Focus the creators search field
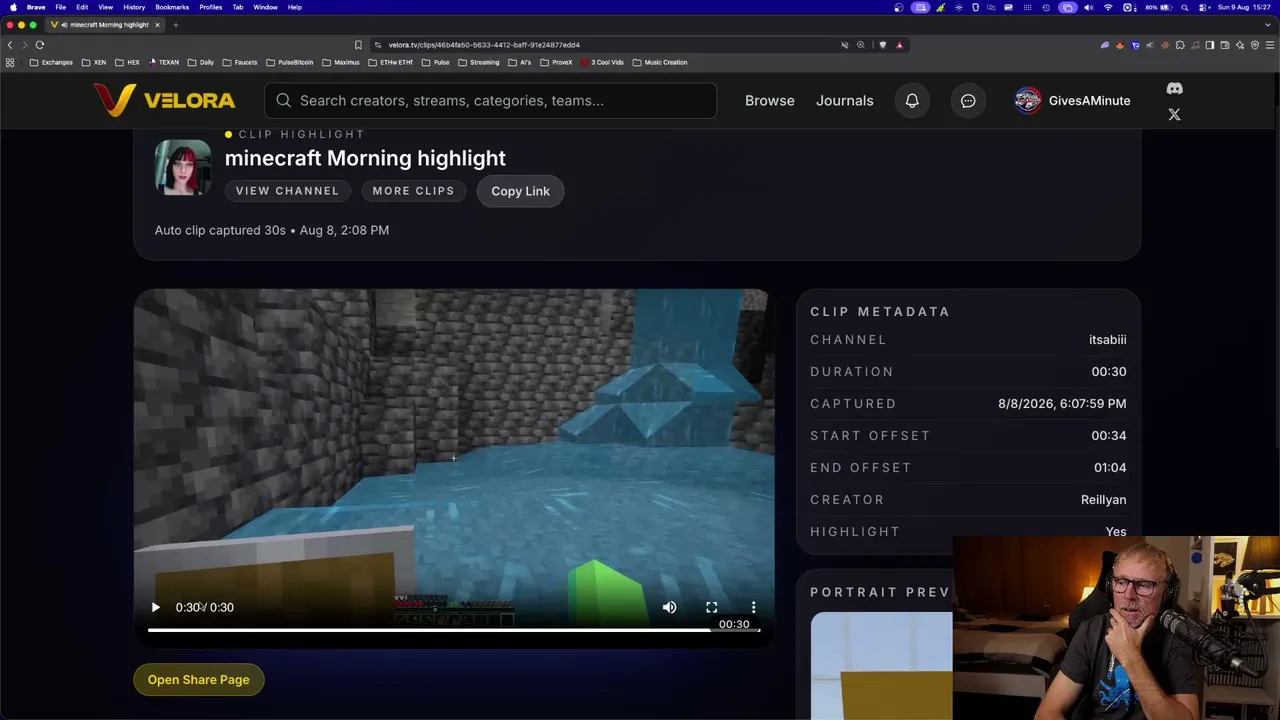This screenshot has width=1280, height=720. point(490,100)
